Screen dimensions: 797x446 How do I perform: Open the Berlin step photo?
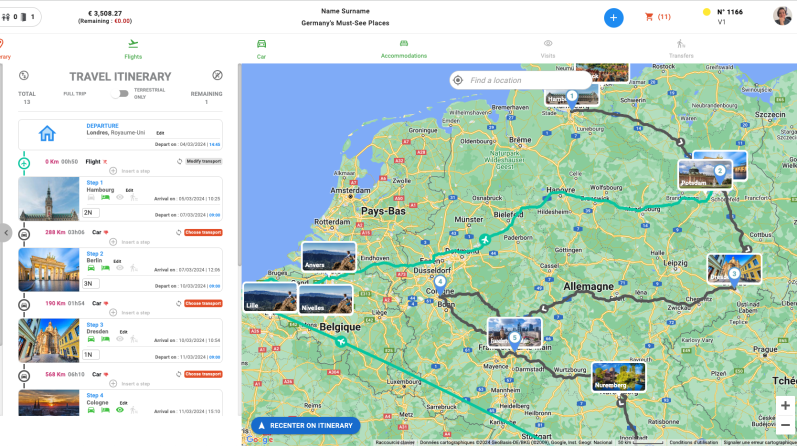[x=49, y=270]
